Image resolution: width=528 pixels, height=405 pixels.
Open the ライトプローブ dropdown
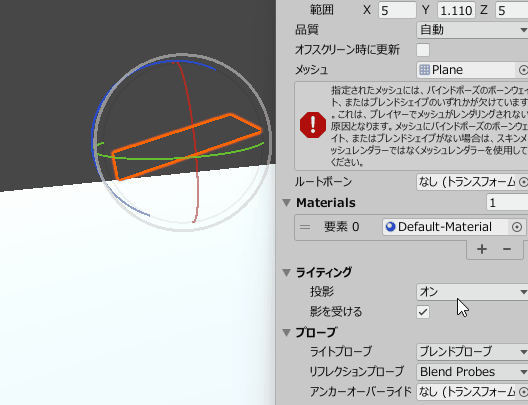(x=472, y=352)
